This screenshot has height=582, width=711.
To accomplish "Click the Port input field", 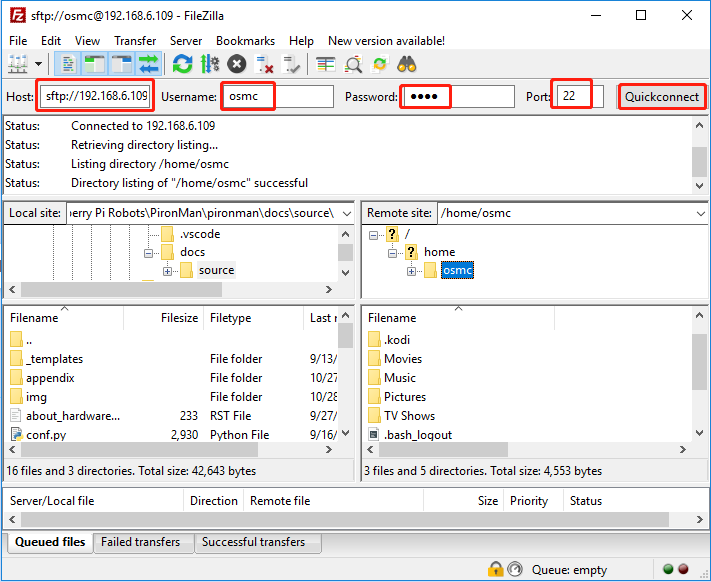I will 580,96.
